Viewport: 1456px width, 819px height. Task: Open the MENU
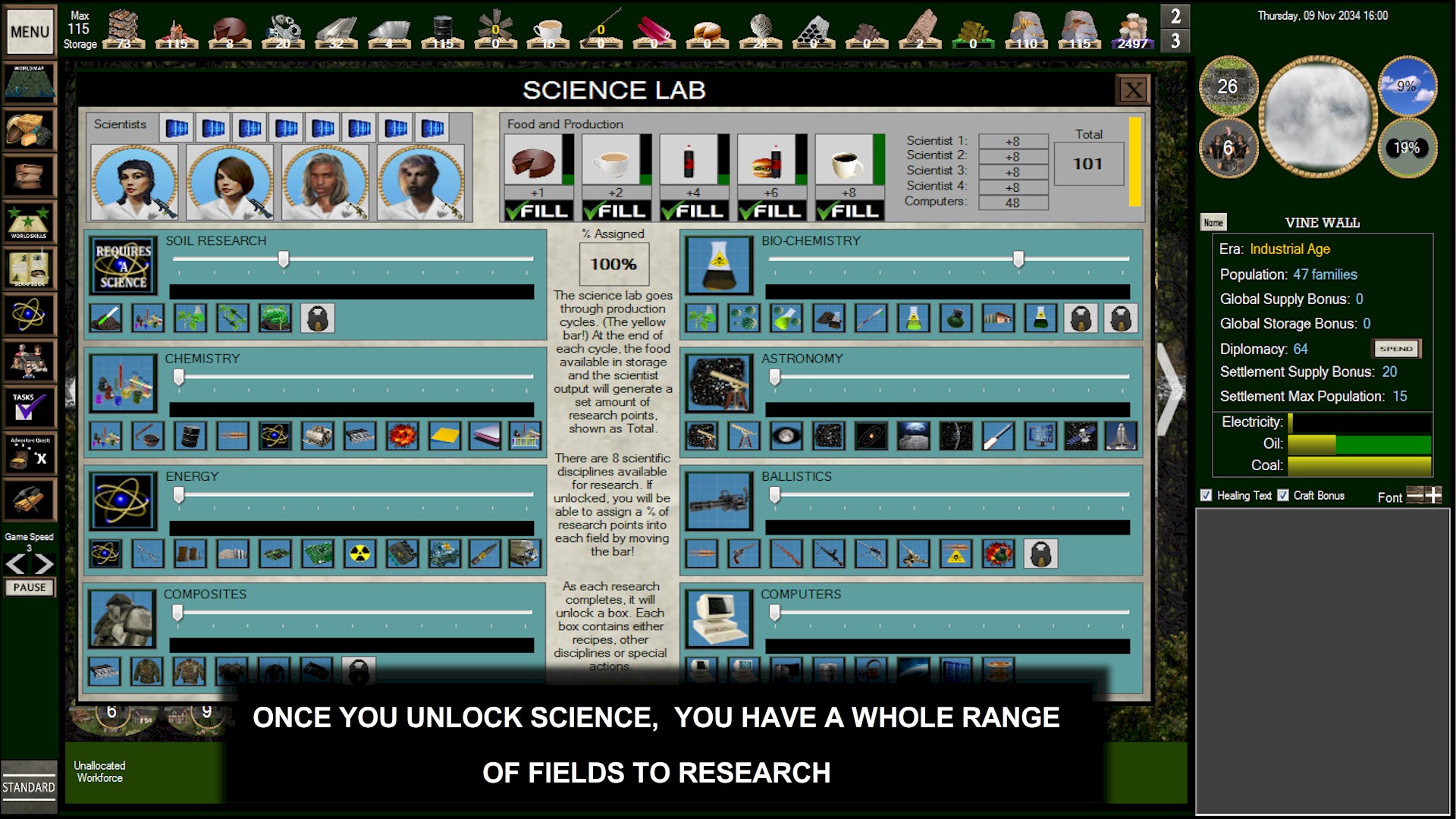[x=30, y=31]
